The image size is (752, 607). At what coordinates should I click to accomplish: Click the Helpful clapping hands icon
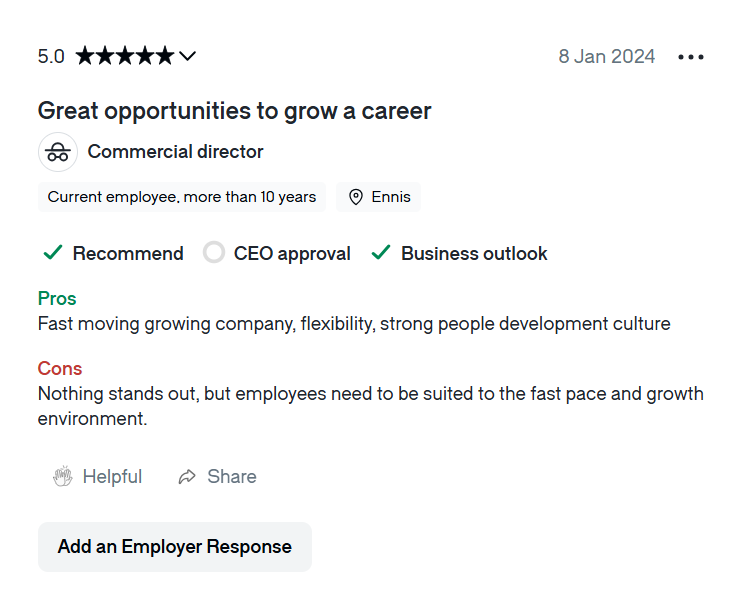click(63, 477)
